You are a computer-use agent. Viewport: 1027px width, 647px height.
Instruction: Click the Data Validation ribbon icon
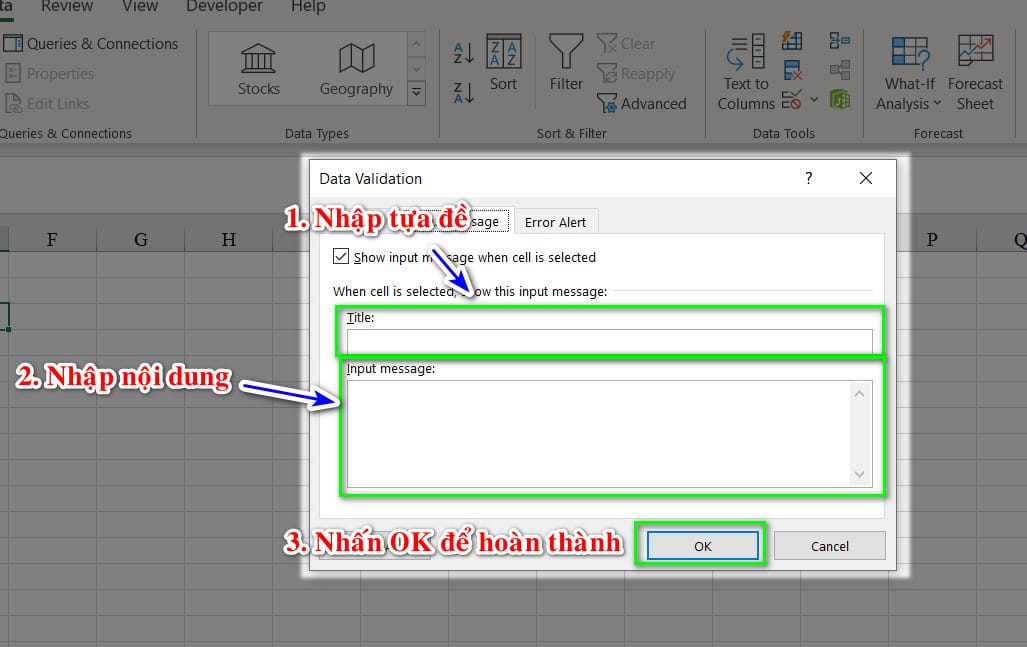[791, 100]
